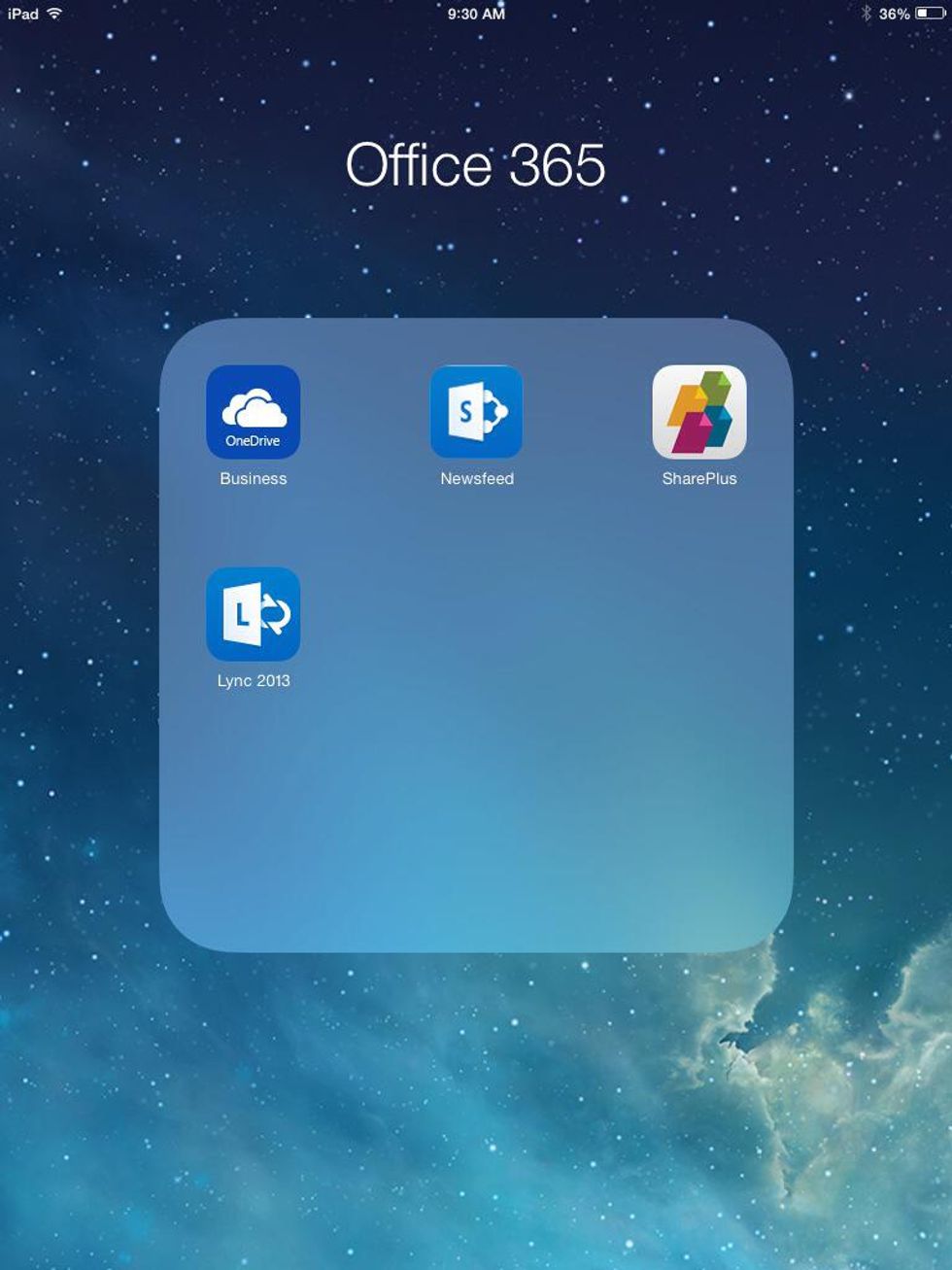Tap the Bluetooth icon in status bar
Screen dimensions: 952x1270
[x=866, y=14]
